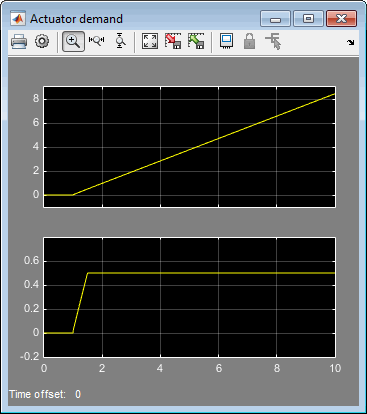
Task: Click the Autoscale icon
Action: pyautogui.click(x=150, y=41)
